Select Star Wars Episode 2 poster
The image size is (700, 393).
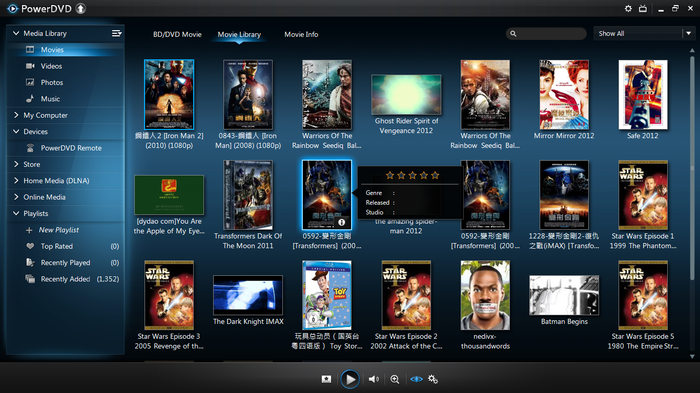[406, 295]
